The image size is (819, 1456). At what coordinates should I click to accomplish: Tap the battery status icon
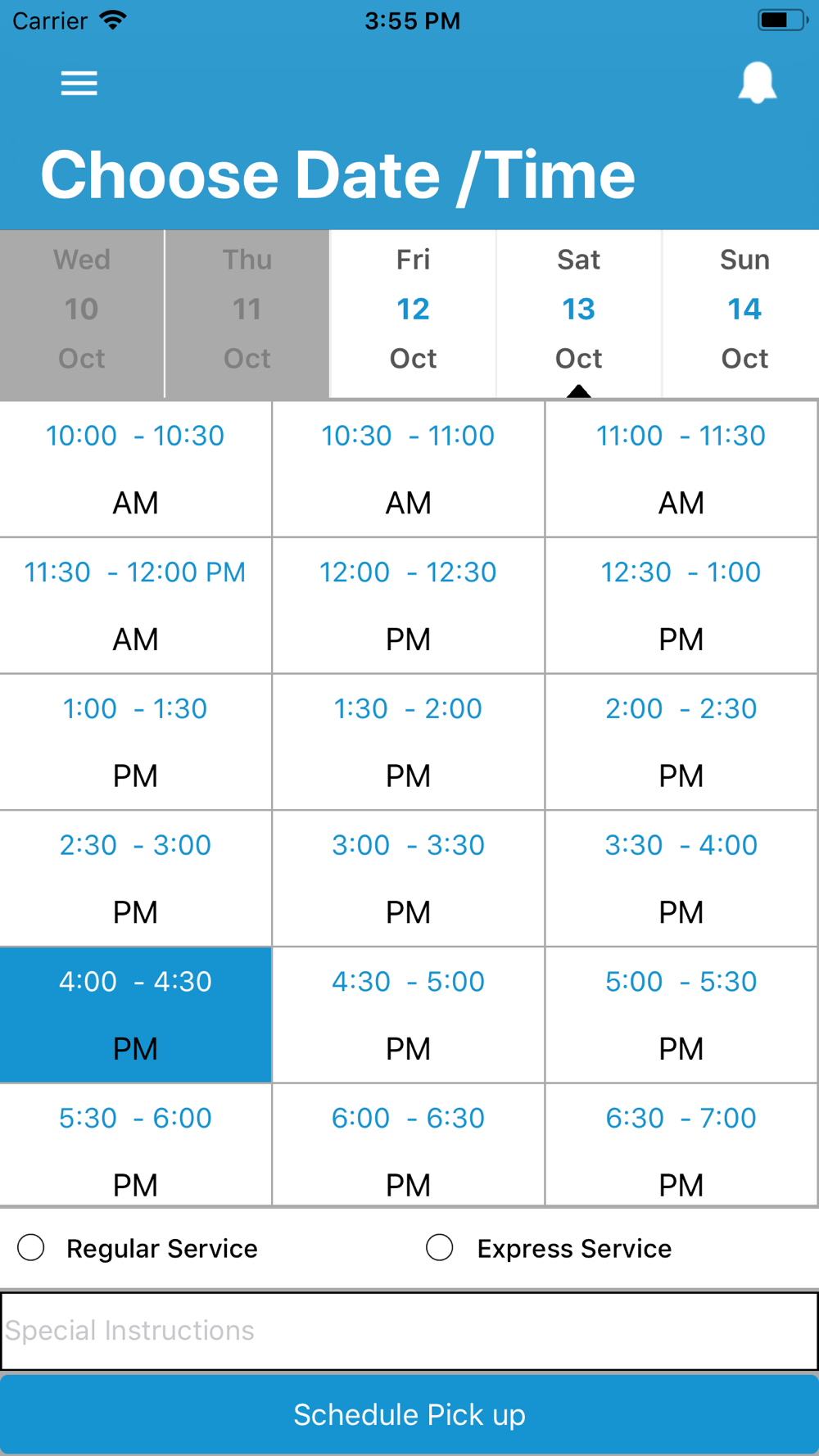click(x=782, y=20)
